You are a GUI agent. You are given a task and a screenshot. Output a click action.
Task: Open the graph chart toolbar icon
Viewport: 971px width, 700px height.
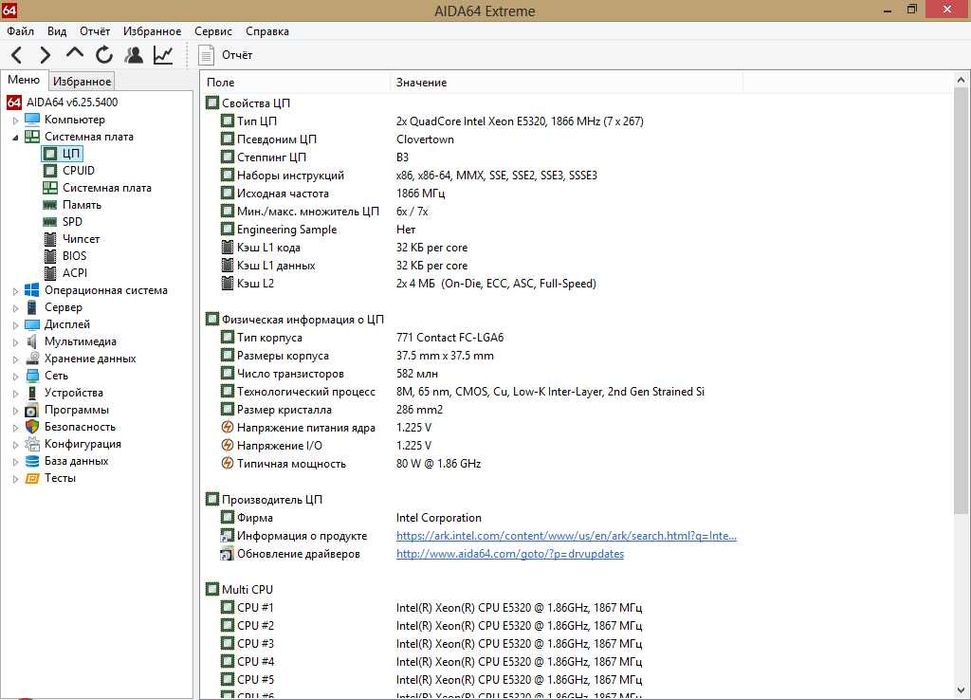click(x=163, y=55)
